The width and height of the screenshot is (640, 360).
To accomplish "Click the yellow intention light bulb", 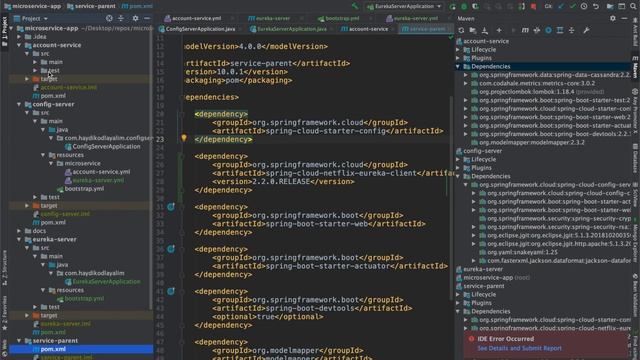I will [184, 138].
